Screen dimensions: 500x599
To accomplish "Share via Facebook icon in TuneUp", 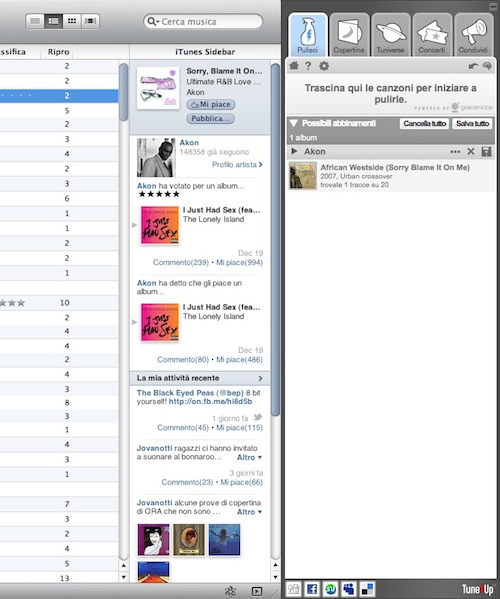I will (x=312, y=589).
